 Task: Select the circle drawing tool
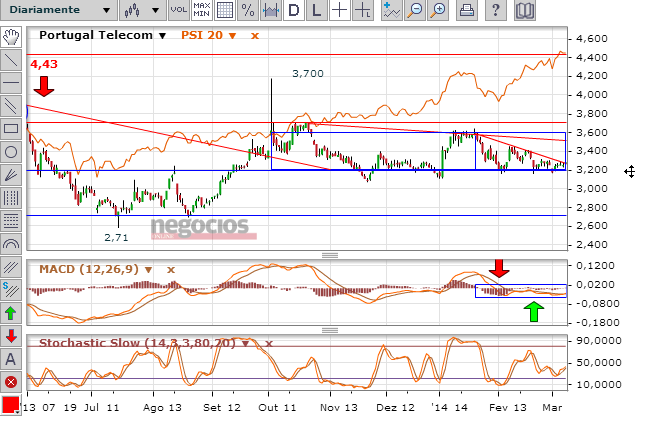click(11, 152)
